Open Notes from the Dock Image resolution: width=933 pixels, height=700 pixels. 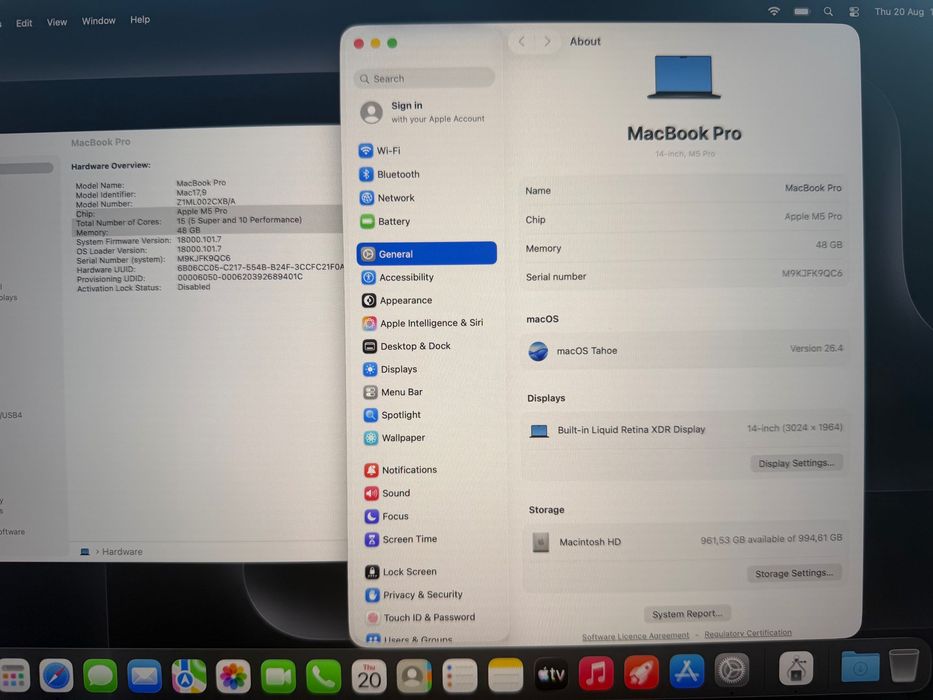[x=505, y=675]
